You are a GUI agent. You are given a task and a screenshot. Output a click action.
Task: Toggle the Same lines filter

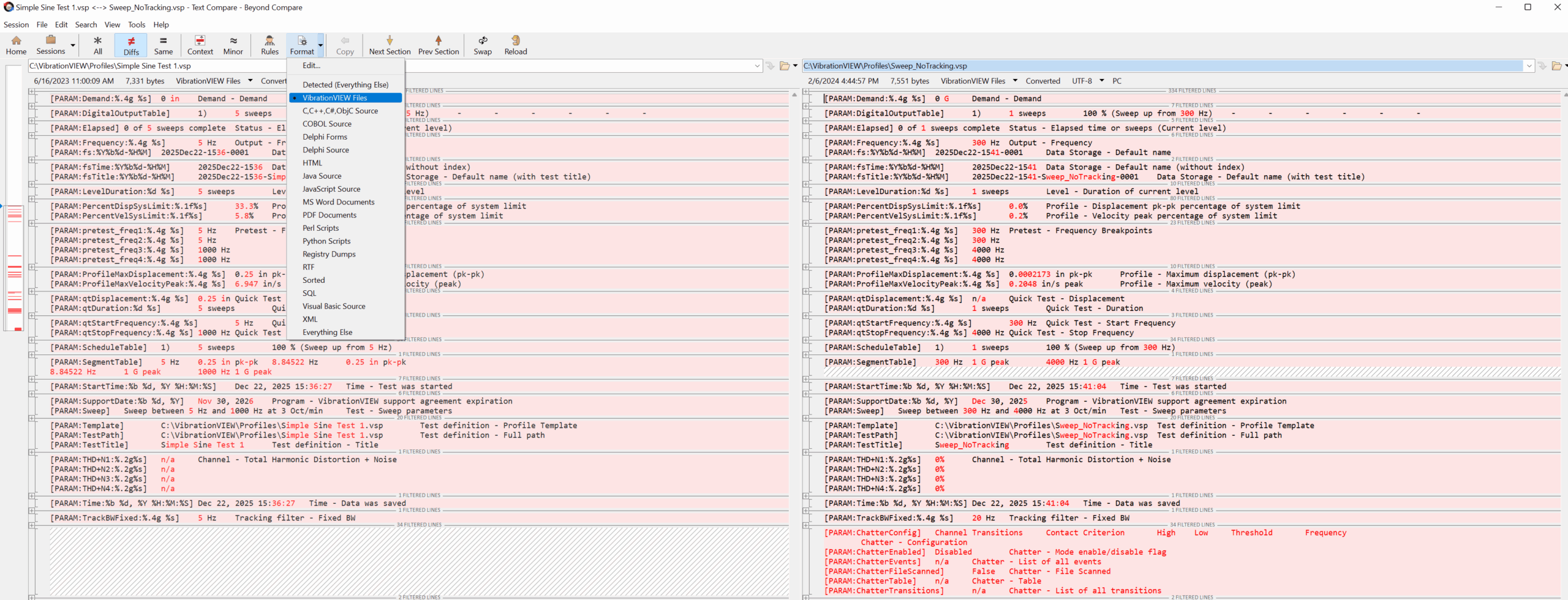tap(163, 45)
